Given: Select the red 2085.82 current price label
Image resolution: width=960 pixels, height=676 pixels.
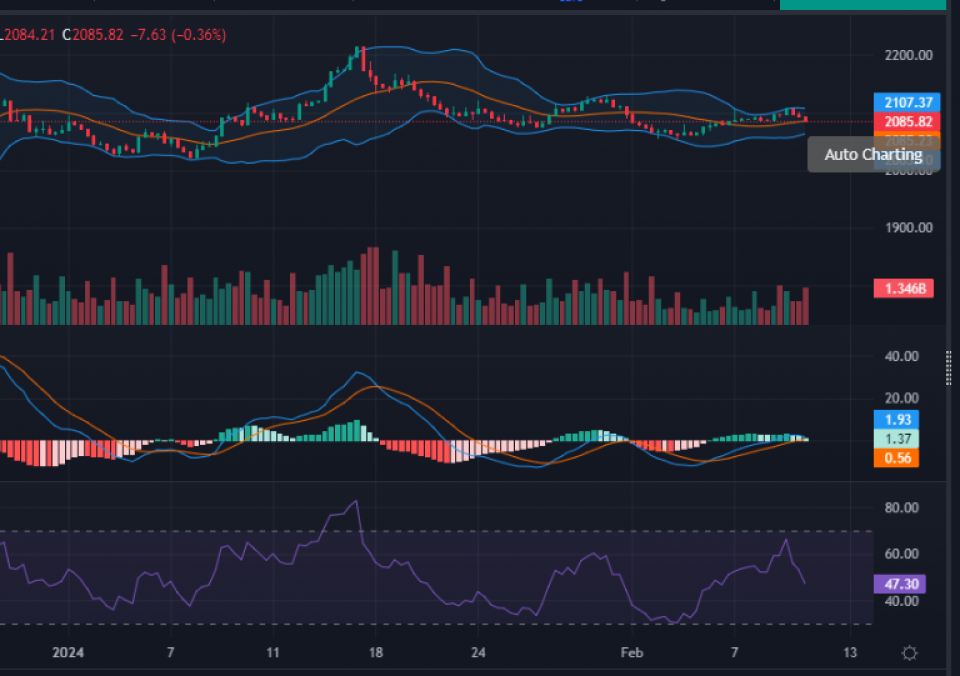Looking at the screenshot, I should tap(907, 121).
